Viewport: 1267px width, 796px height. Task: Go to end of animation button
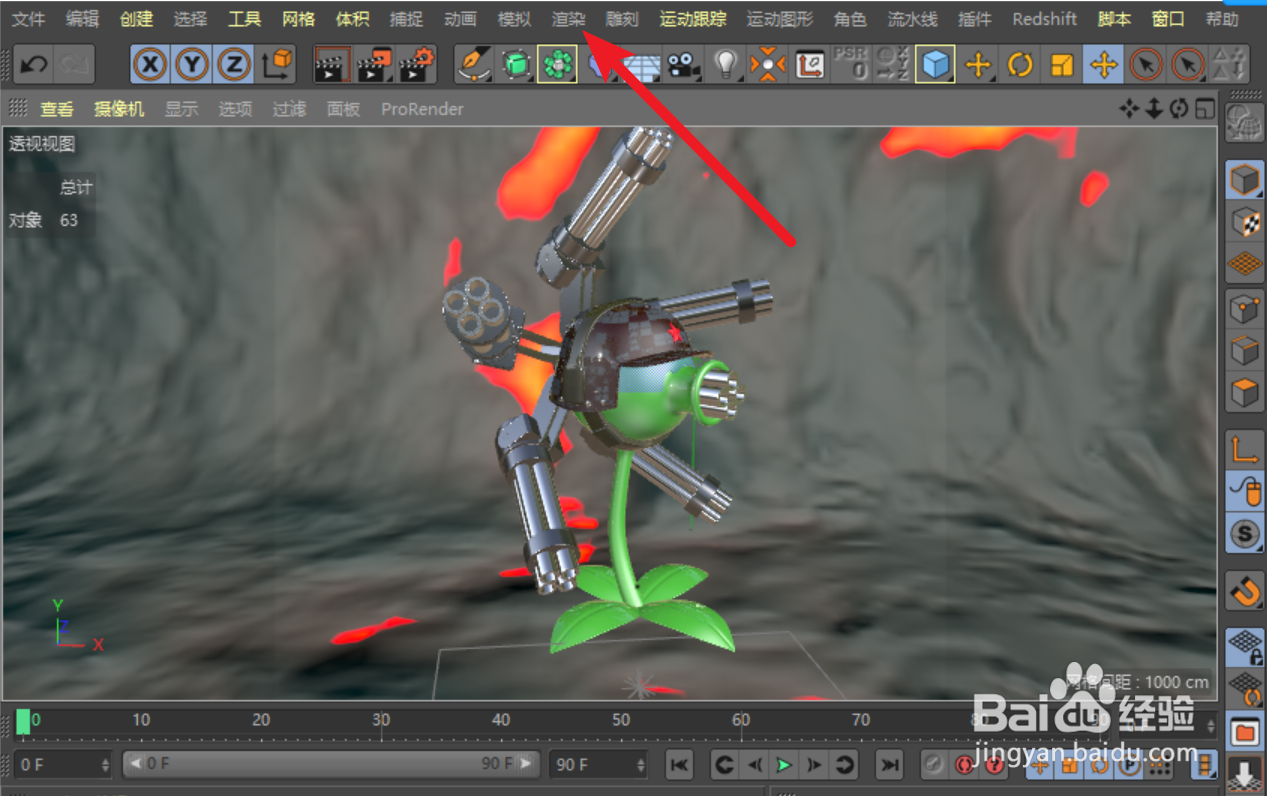pos(889,765)
